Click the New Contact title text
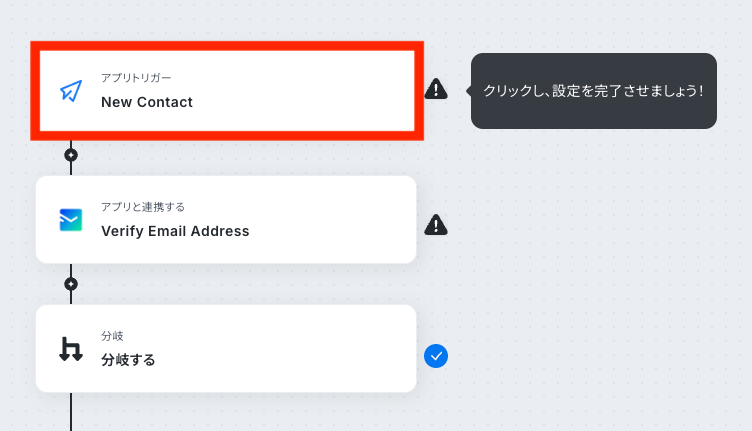Image resolution: width=752 pixels, height=431 pixels. tap(147, 102)
